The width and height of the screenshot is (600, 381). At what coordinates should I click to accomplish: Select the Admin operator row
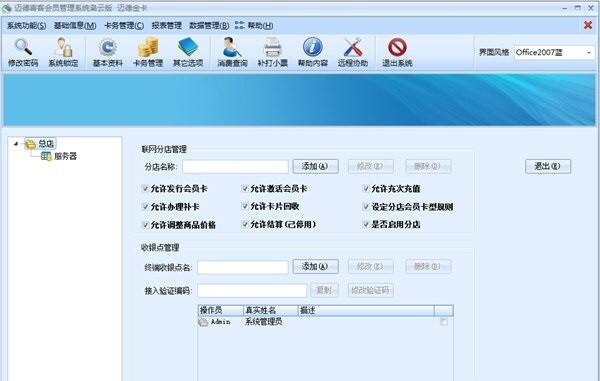coord(326,322)
